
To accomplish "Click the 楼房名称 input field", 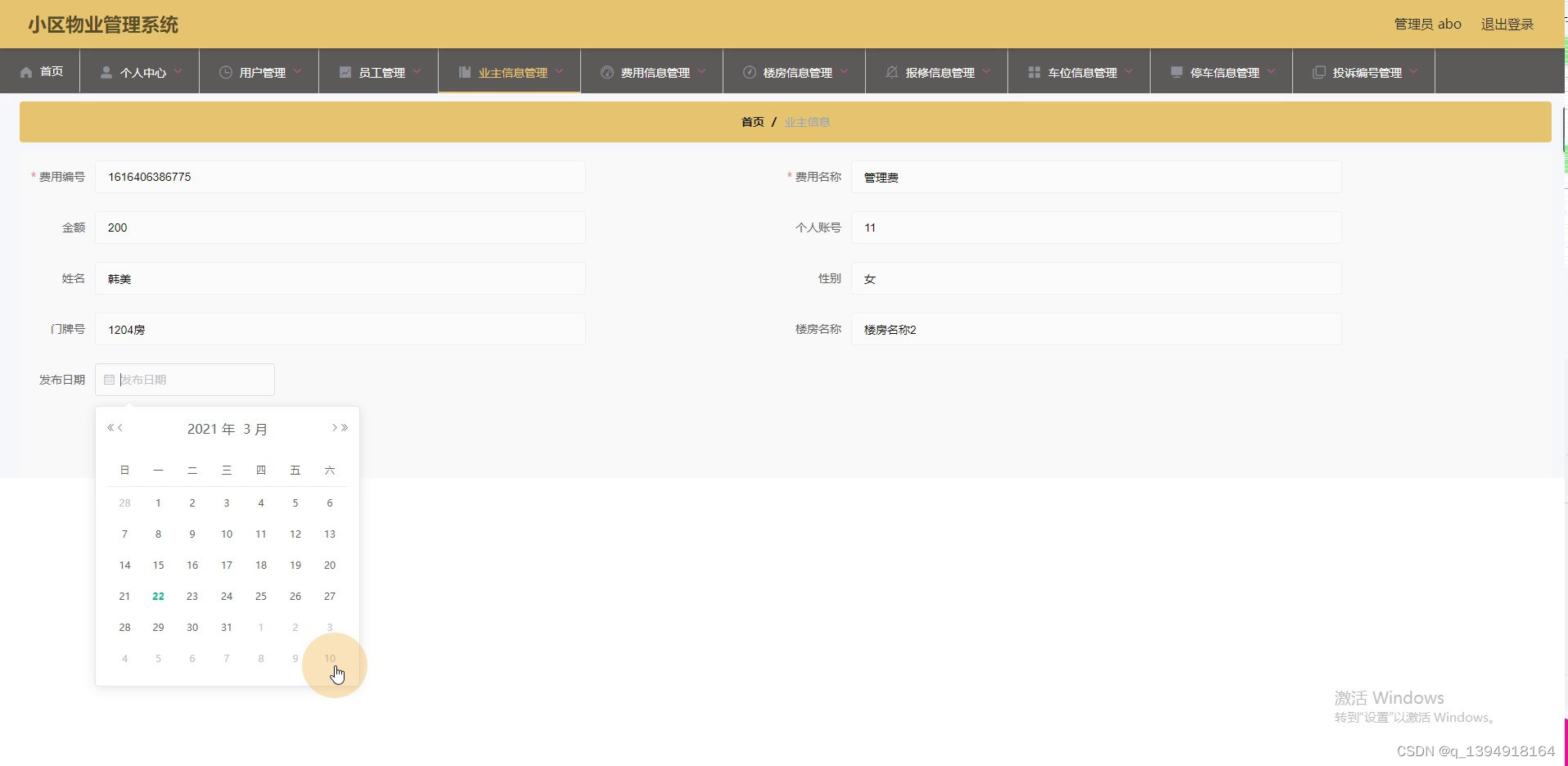I will click(x=1097, y=329).
